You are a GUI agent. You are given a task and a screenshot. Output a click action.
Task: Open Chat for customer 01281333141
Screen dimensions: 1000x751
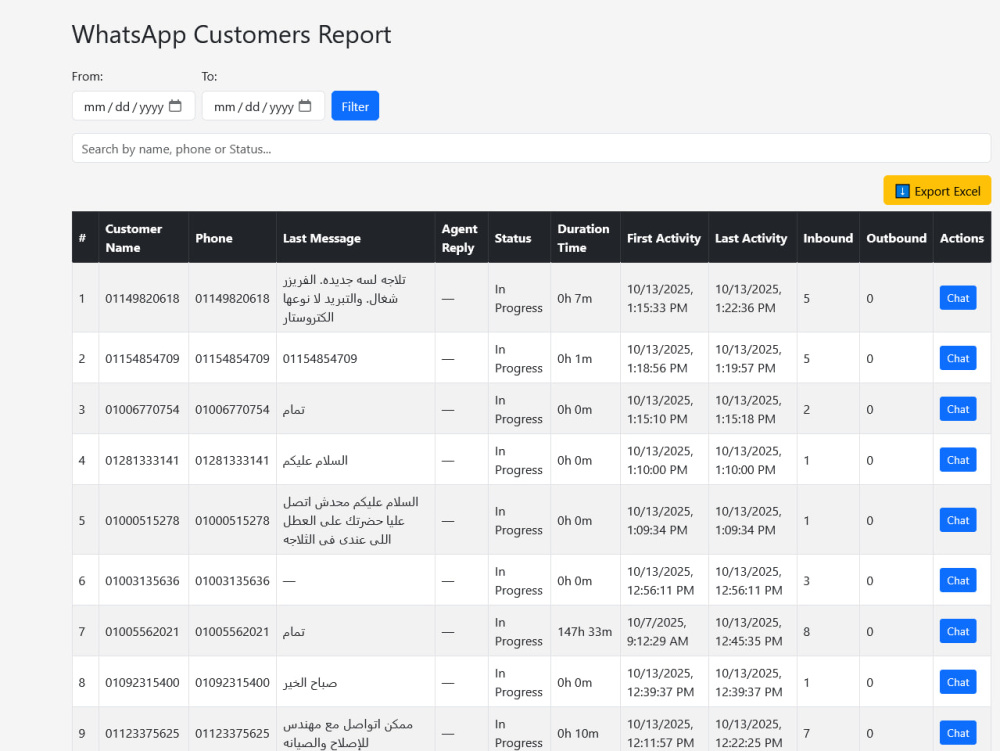point(957,460)
